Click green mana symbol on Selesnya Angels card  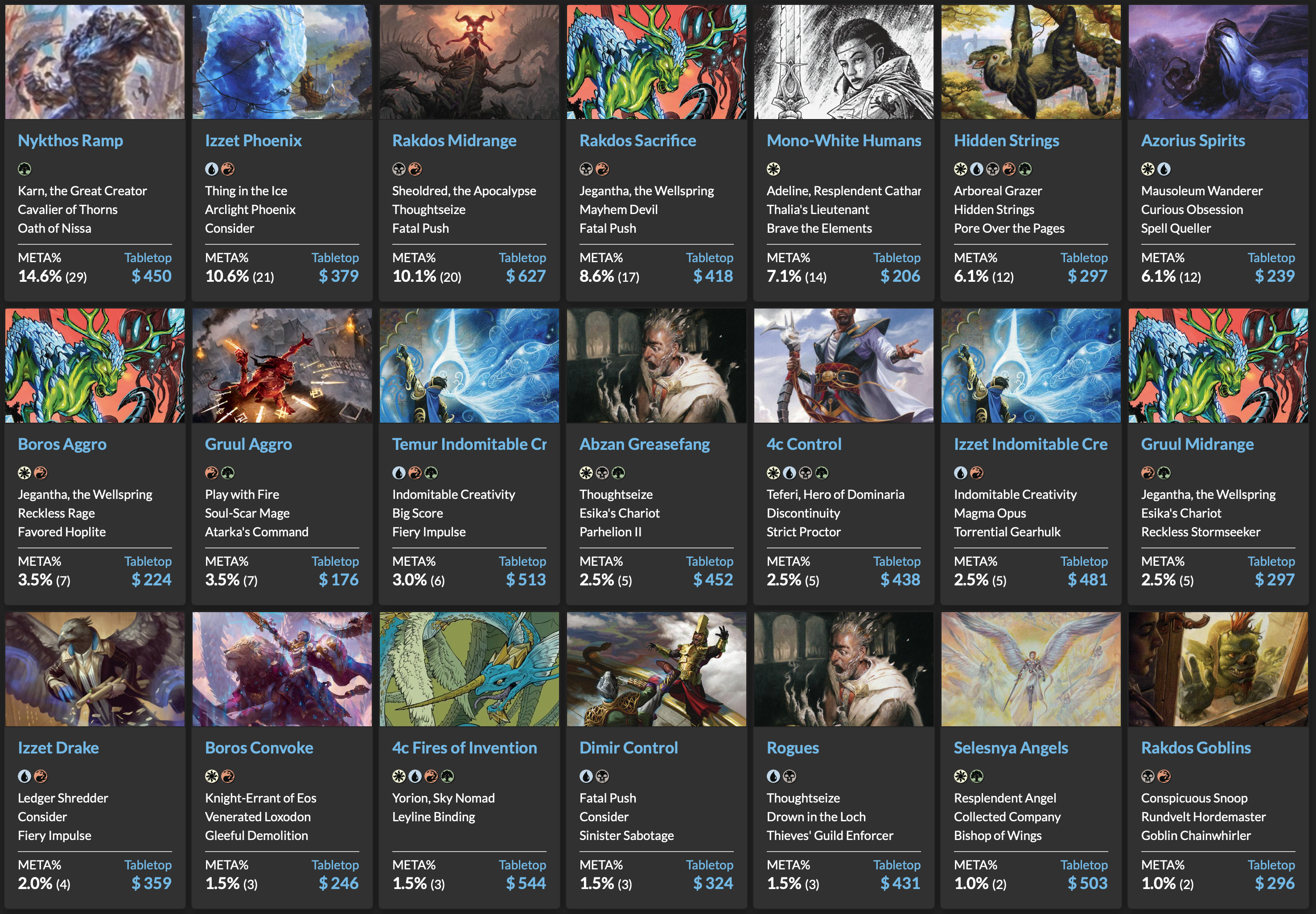(976, 776)
